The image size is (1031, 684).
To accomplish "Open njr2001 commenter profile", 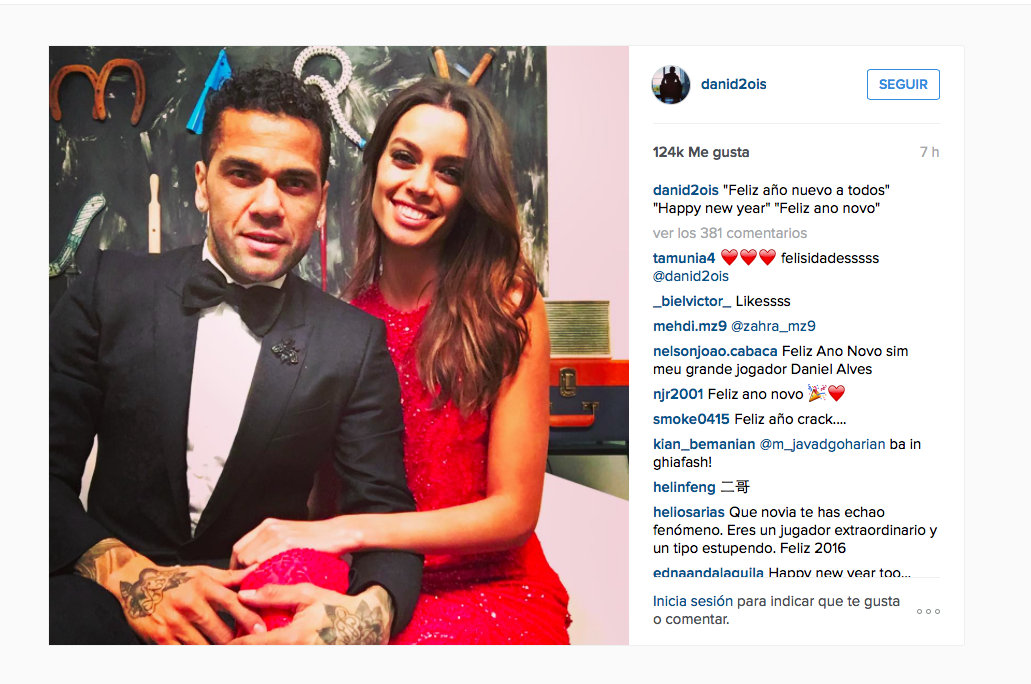I will 678,394.
